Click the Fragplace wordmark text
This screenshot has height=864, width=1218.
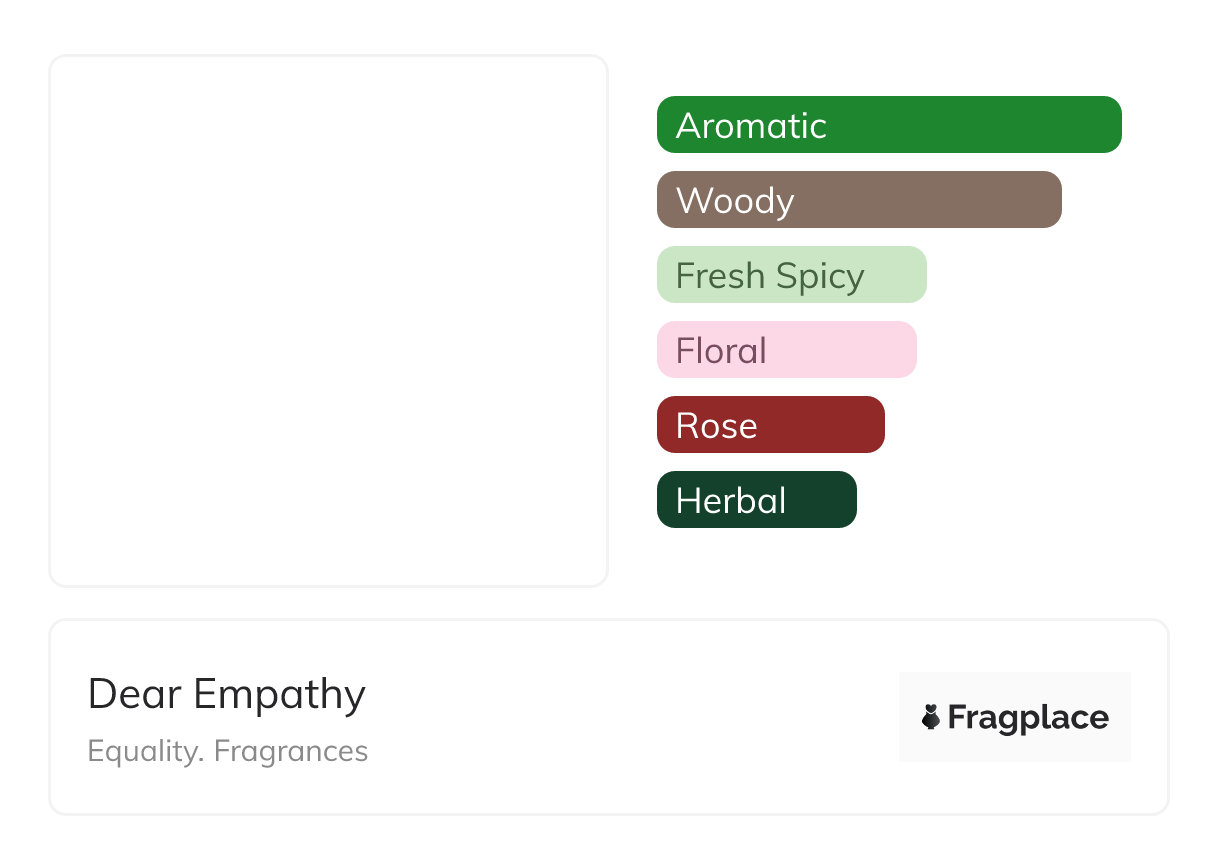tap(1028, 718)
